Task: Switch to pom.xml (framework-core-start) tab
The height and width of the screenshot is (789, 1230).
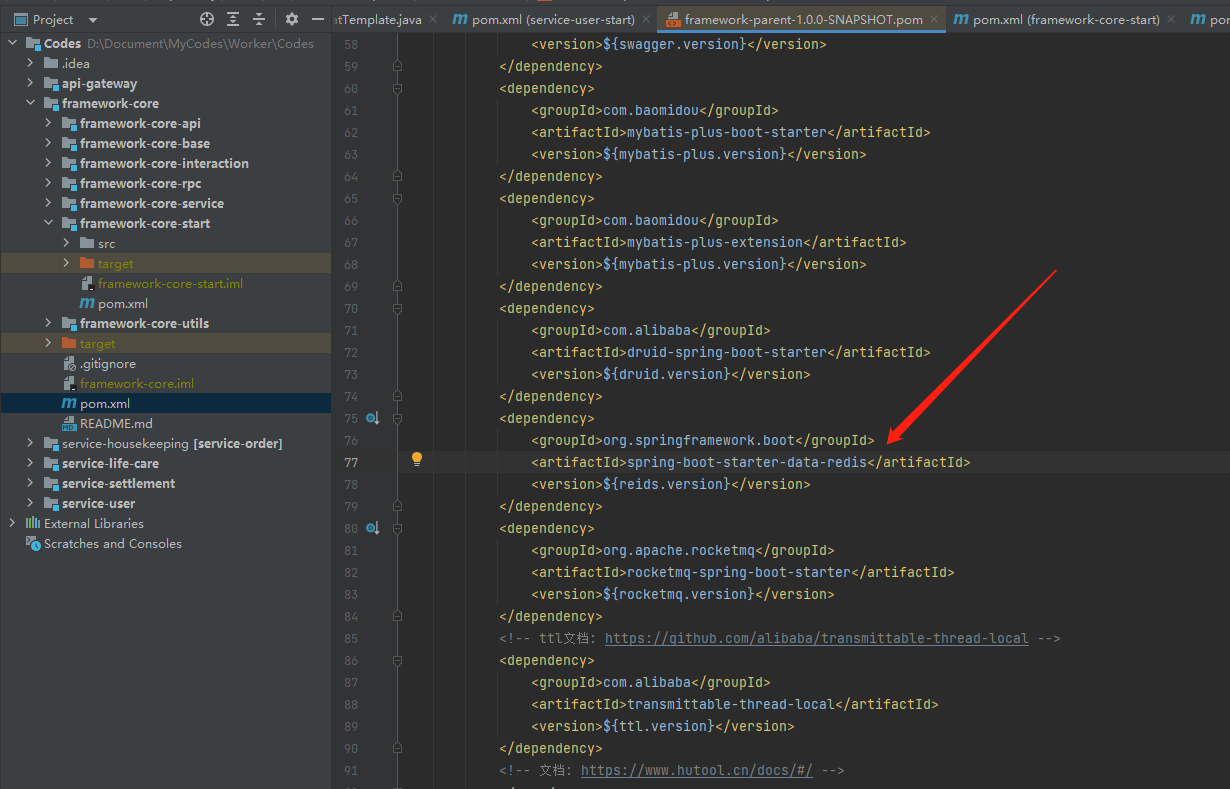Action: click(1057, 19)
